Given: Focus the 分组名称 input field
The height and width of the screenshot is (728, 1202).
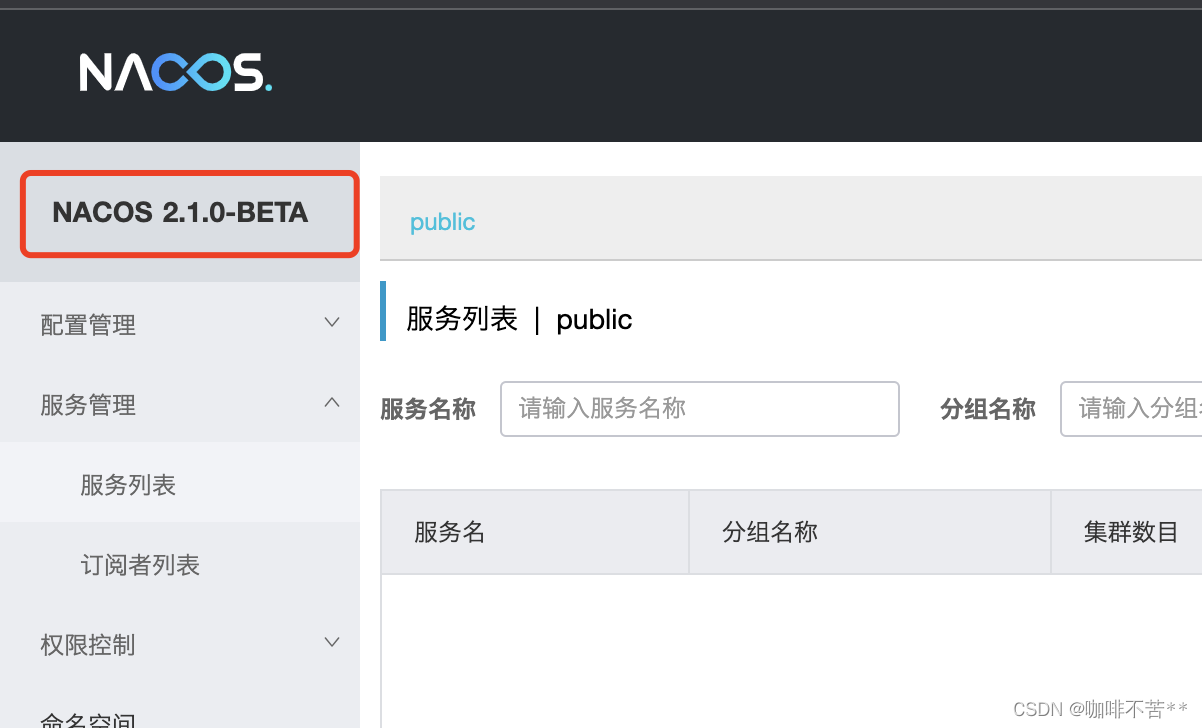Looking at the screenshot, I should [1131, 408].
